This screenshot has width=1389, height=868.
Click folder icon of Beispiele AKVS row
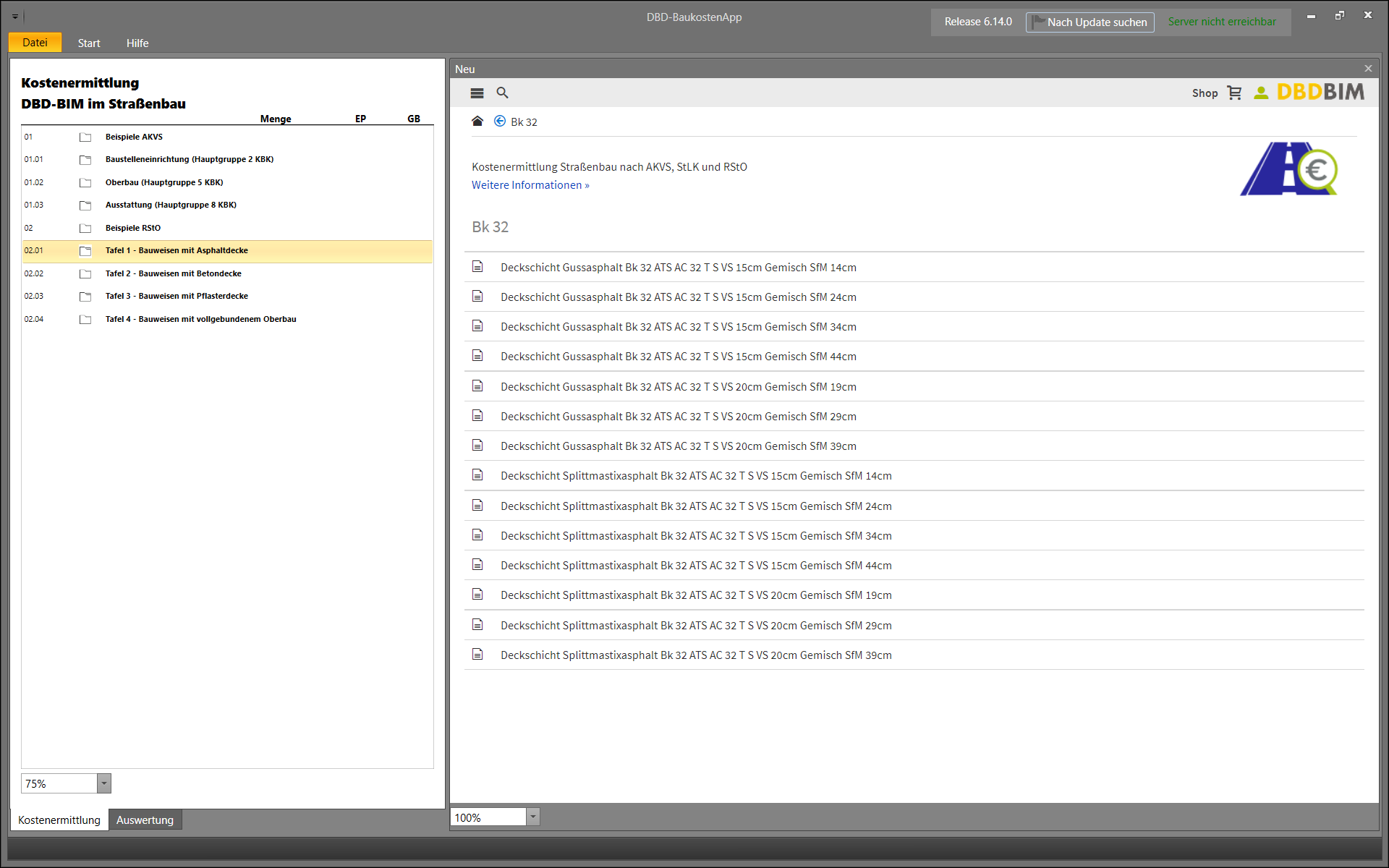[85, 137]
